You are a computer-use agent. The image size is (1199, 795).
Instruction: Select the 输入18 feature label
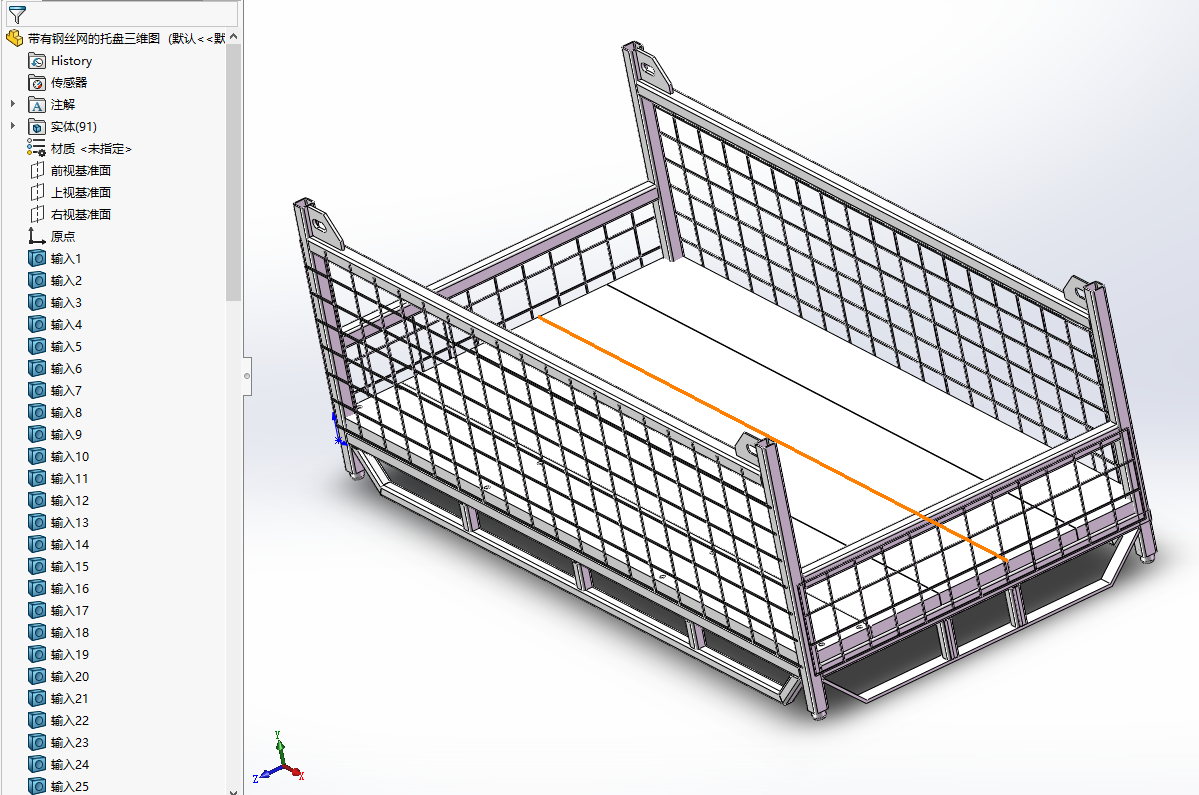tap(70, 632)
